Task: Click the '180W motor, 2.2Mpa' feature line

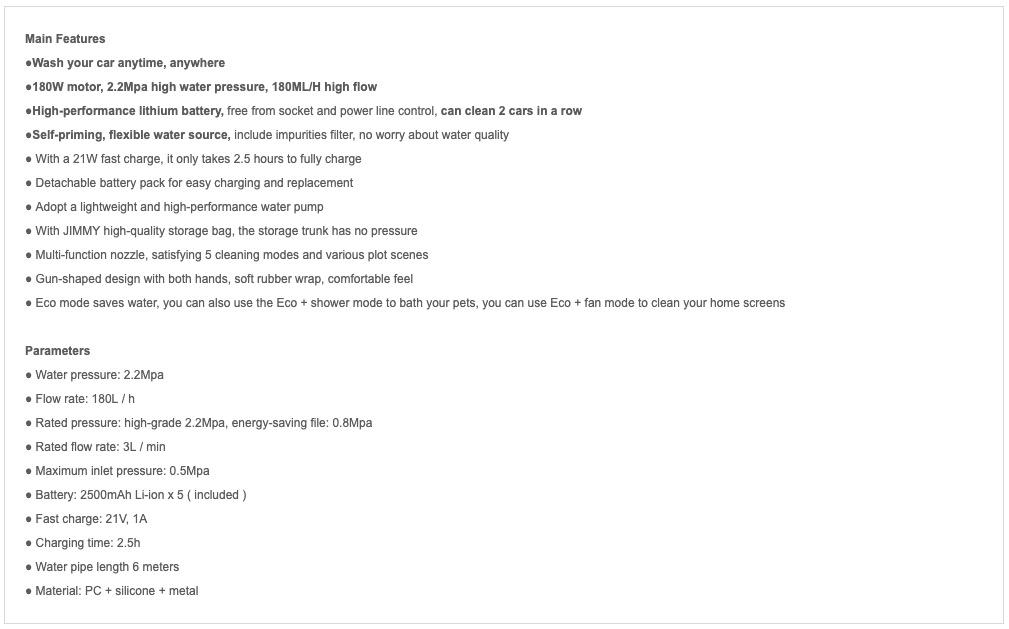Action: pyautogui.click(x=204, y=87)
